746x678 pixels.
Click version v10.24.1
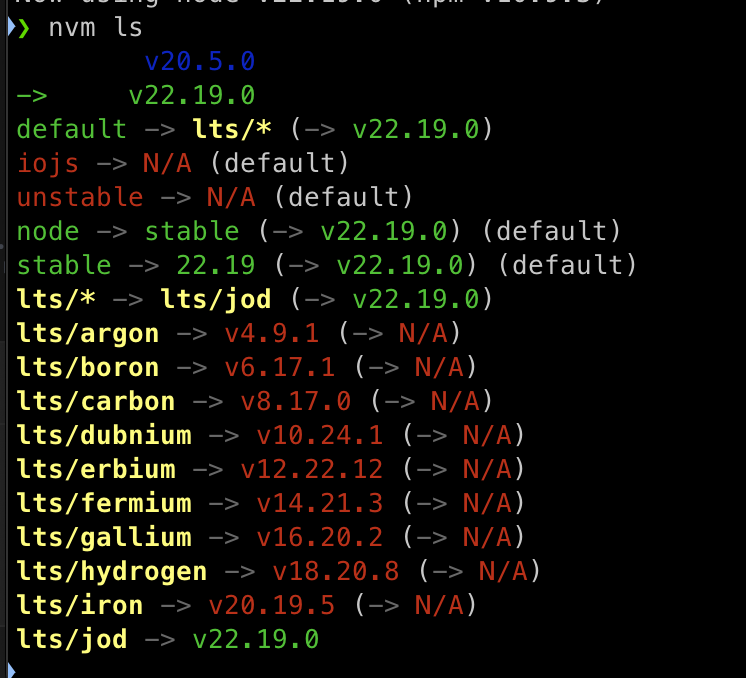point(320,435)
